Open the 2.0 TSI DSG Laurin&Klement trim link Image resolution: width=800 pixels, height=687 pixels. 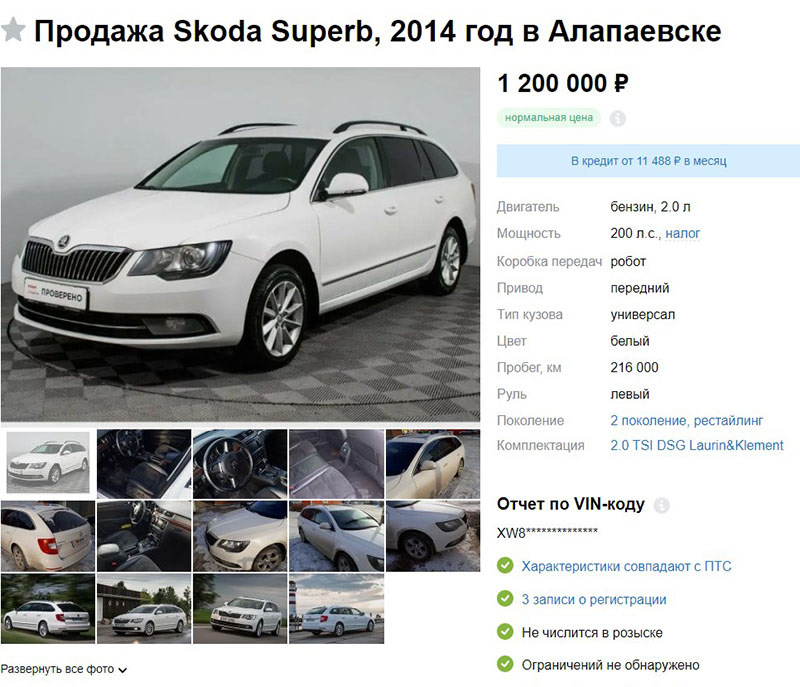tap(696, 445)
